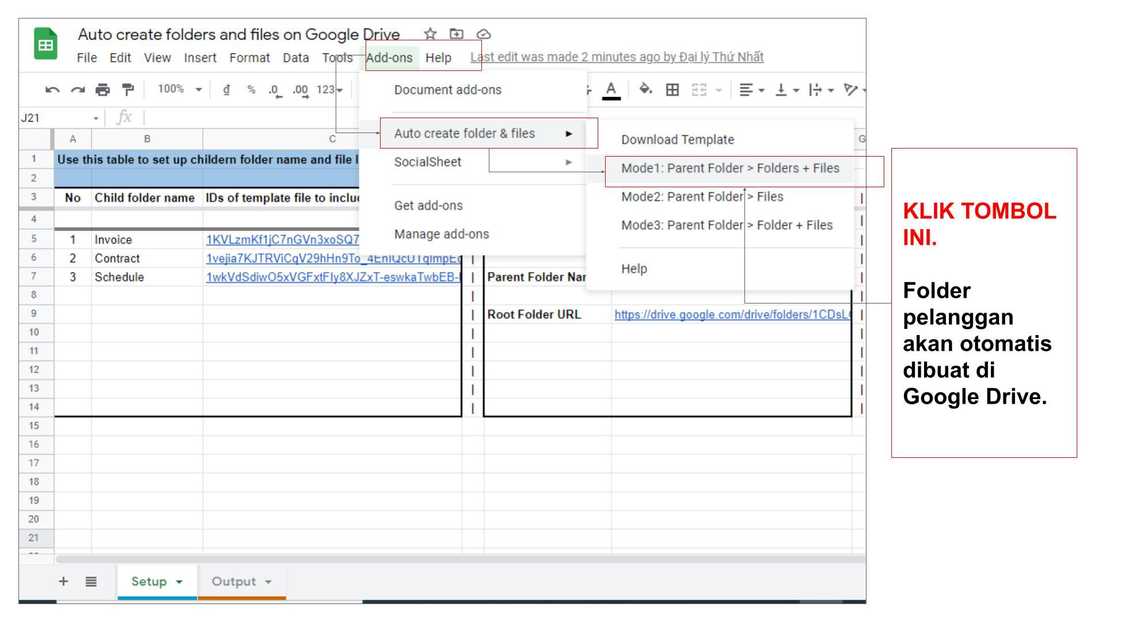Open the Root Folder URL Drive link
The width and height of the screenshot is (1140, 622).
(x=732, y=314)
